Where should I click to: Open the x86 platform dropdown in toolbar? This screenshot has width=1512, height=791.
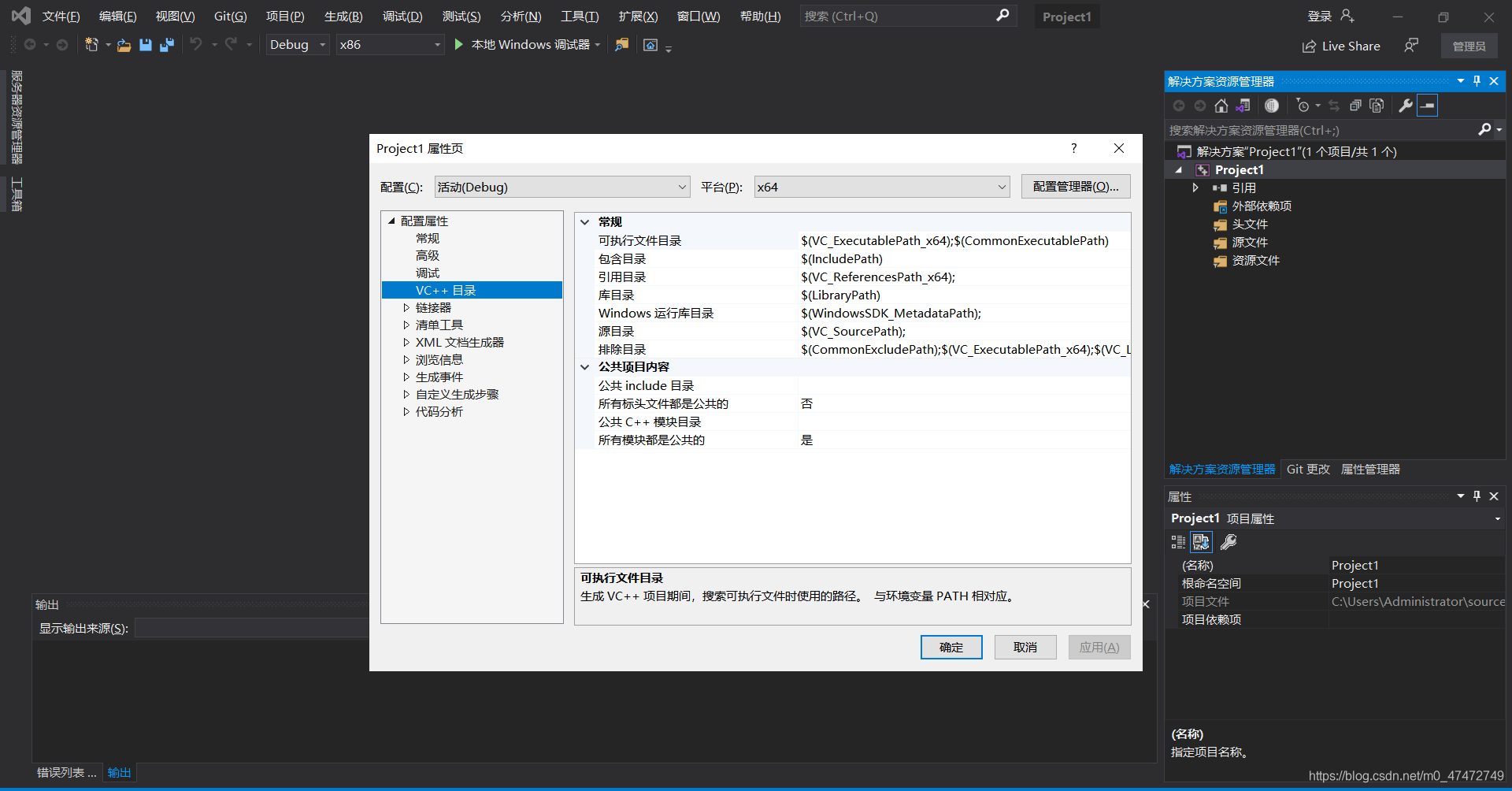[x=391, y=45]
